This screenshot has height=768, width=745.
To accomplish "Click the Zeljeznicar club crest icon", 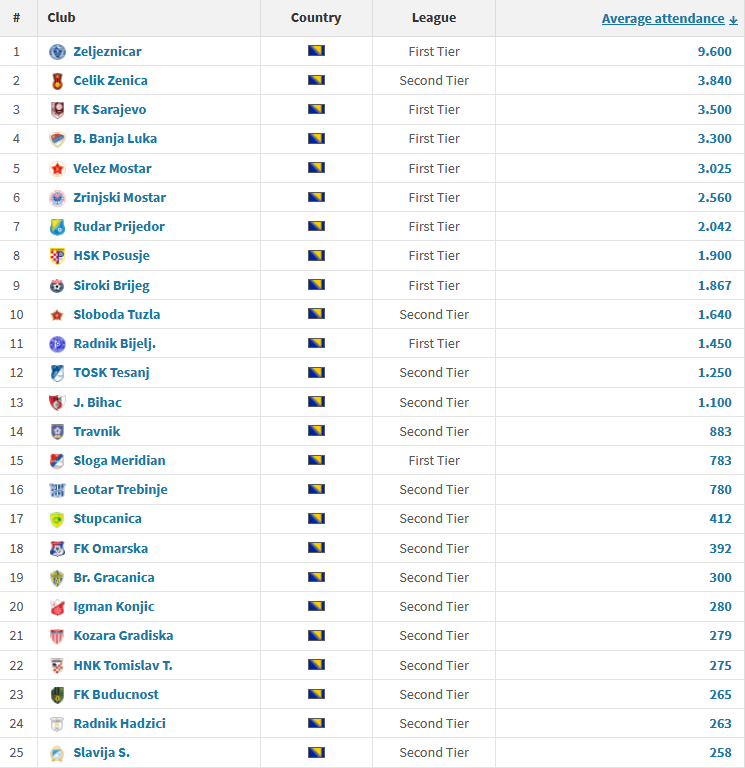I will pos(57,51).
